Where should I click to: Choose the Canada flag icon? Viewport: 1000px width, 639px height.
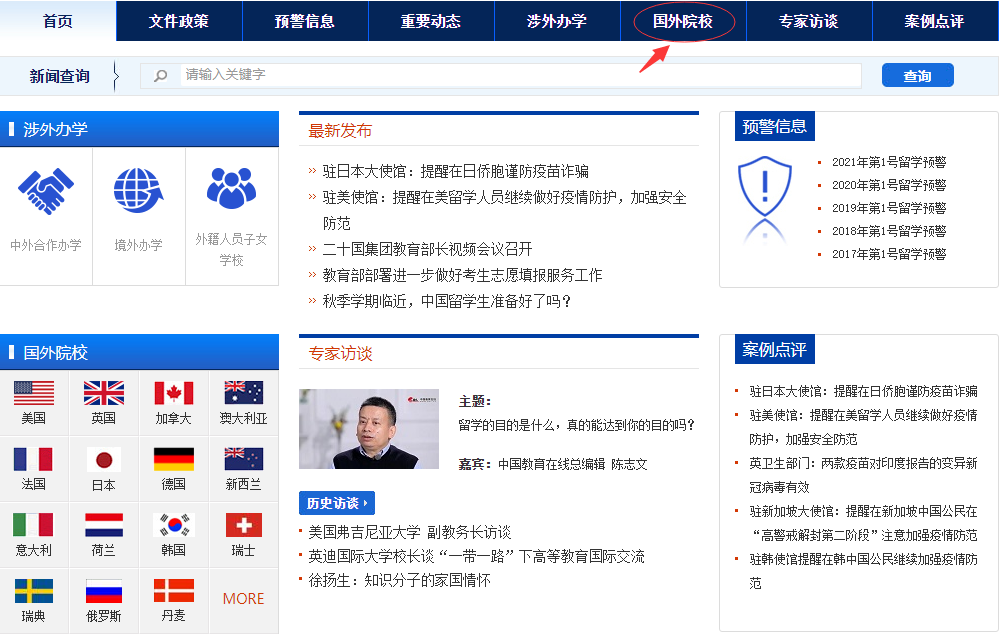point(173,393)
